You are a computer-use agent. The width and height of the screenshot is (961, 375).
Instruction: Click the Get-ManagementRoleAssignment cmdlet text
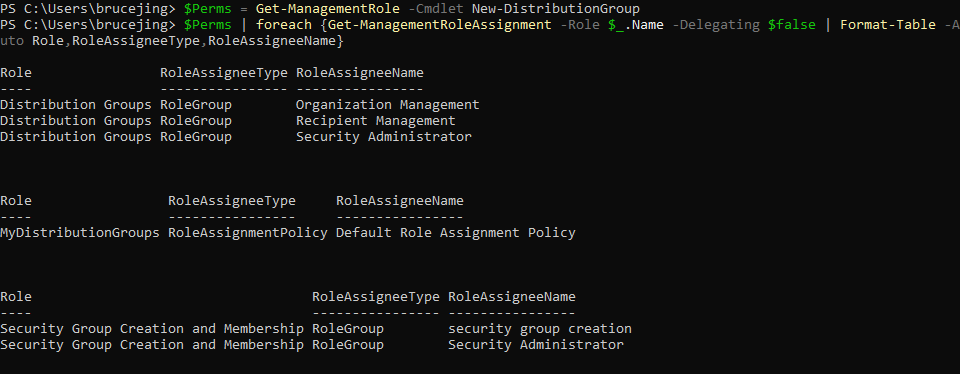(x=441, y=25)
